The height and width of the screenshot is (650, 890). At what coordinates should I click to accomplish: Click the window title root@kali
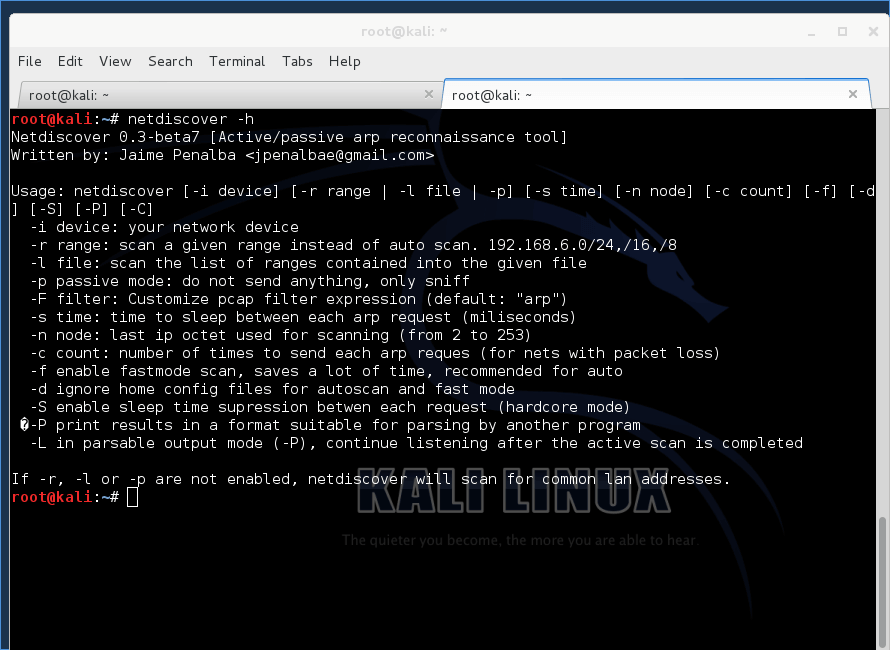(x=404, y=32)
